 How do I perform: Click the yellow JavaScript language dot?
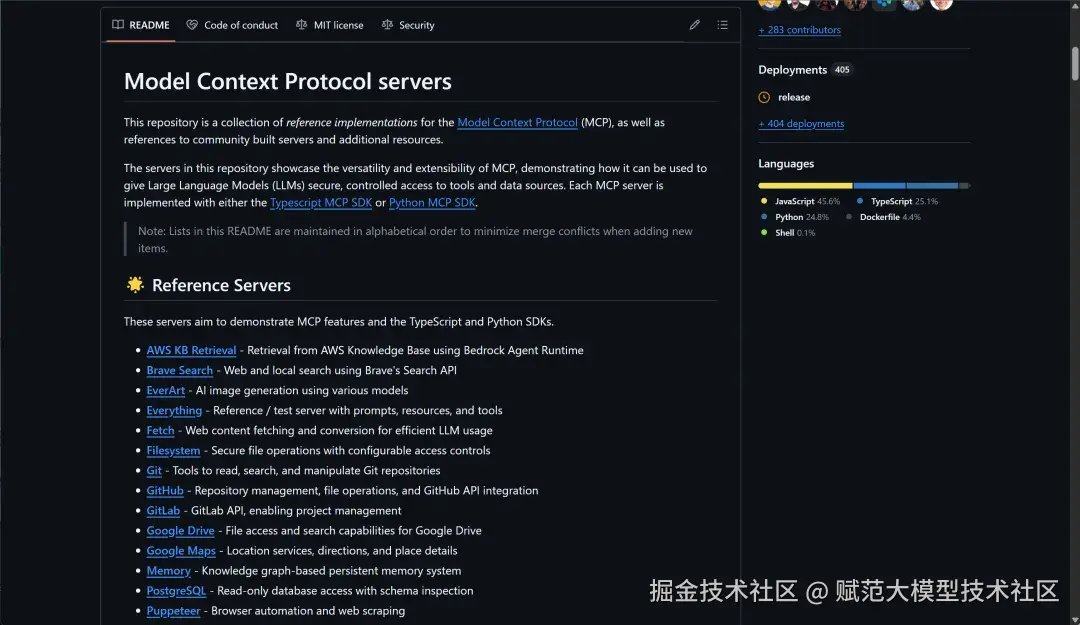[764, 201]
